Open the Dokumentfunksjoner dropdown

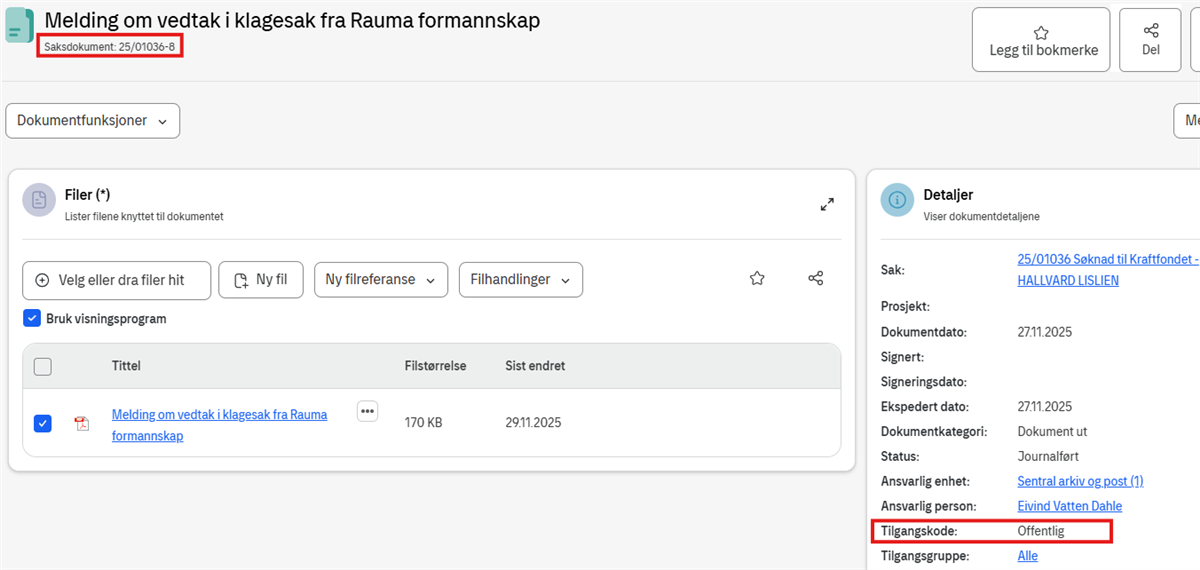pos(92,121)
